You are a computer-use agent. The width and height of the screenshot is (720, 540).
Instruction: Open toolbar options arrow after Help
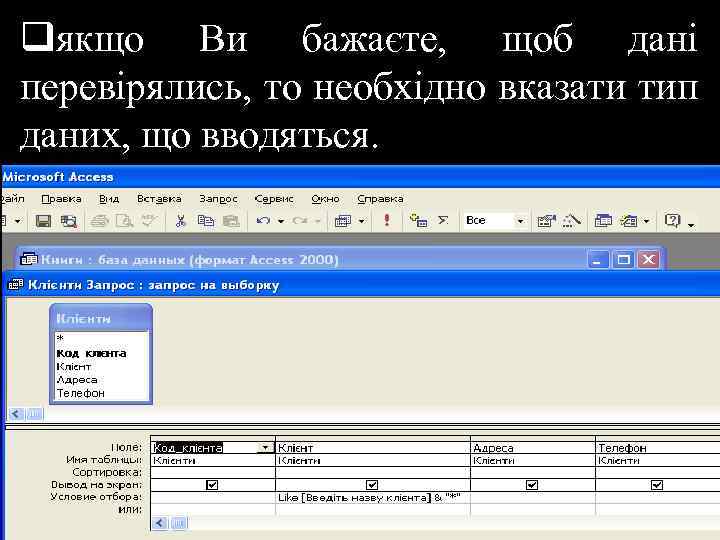[692, 225]
